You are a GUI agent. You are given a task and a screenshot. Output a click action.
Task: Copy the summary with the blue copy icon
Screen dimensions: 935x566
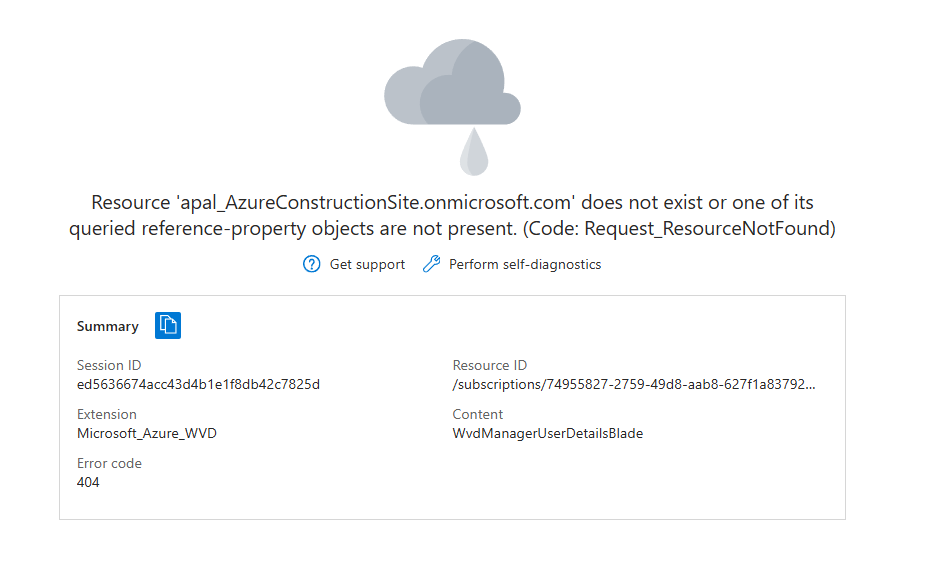[168, 325]
